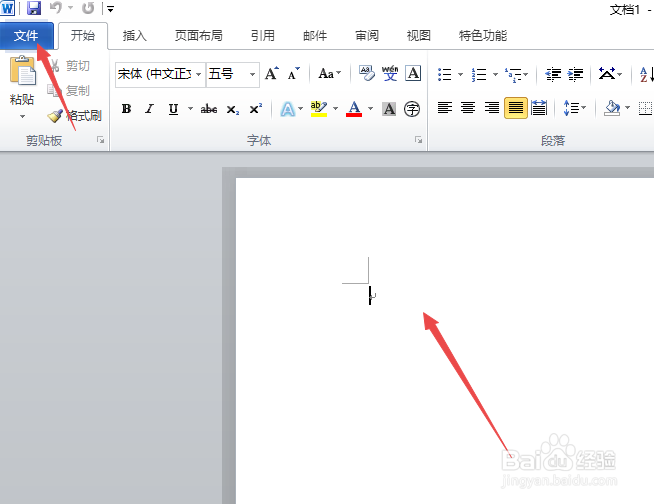The image size is (654, 504).
Task: Click the Grow Font icon
Action: [272, 74]
